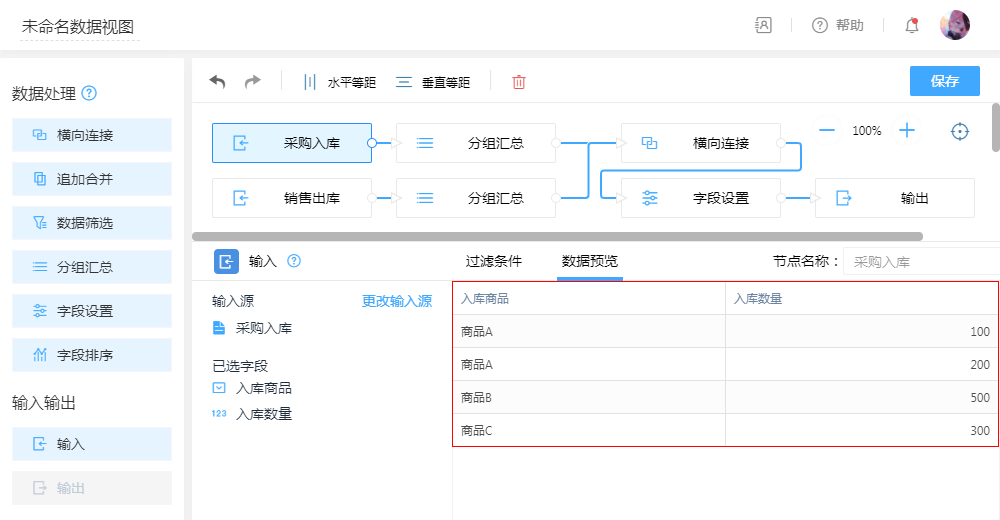Apply 水平等距 horizontal spacing
1000x520 pixels.
pyautogui.click(x=340, y=82)
